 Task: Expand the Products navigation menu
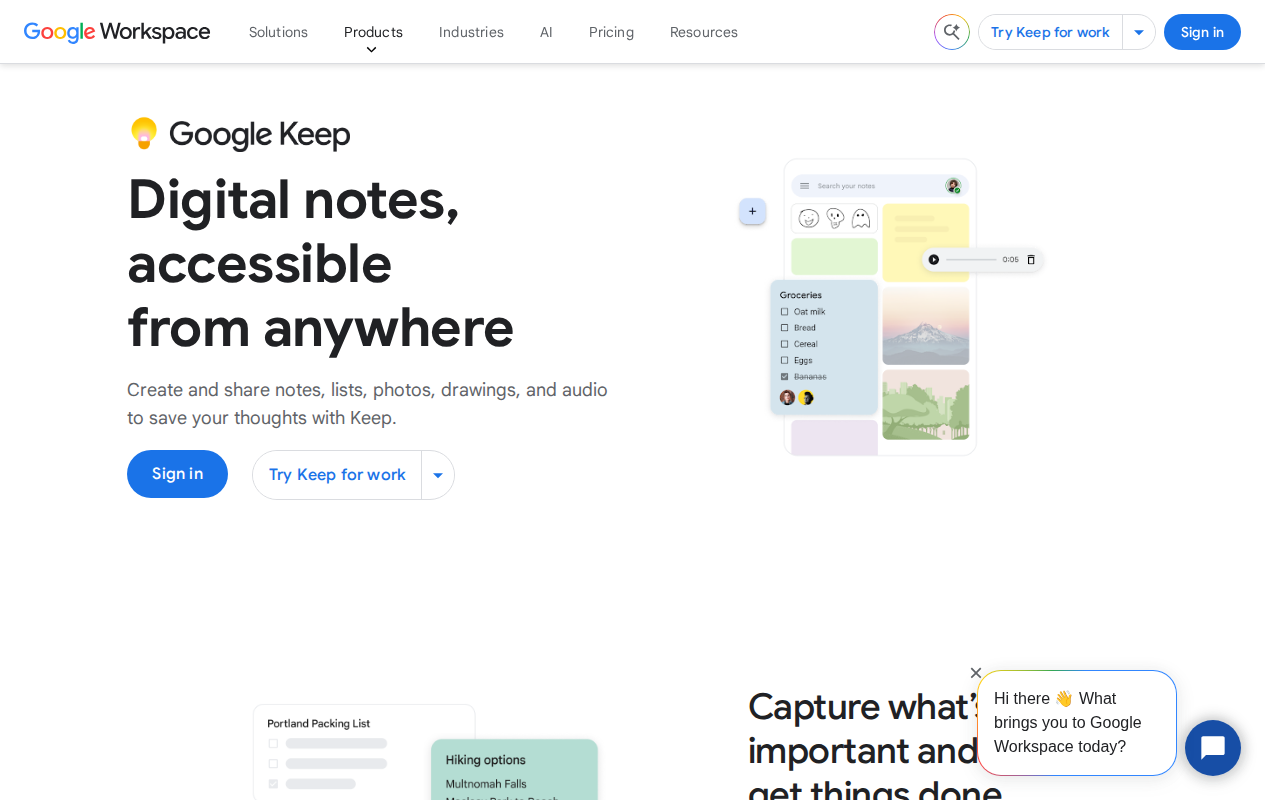373,32
